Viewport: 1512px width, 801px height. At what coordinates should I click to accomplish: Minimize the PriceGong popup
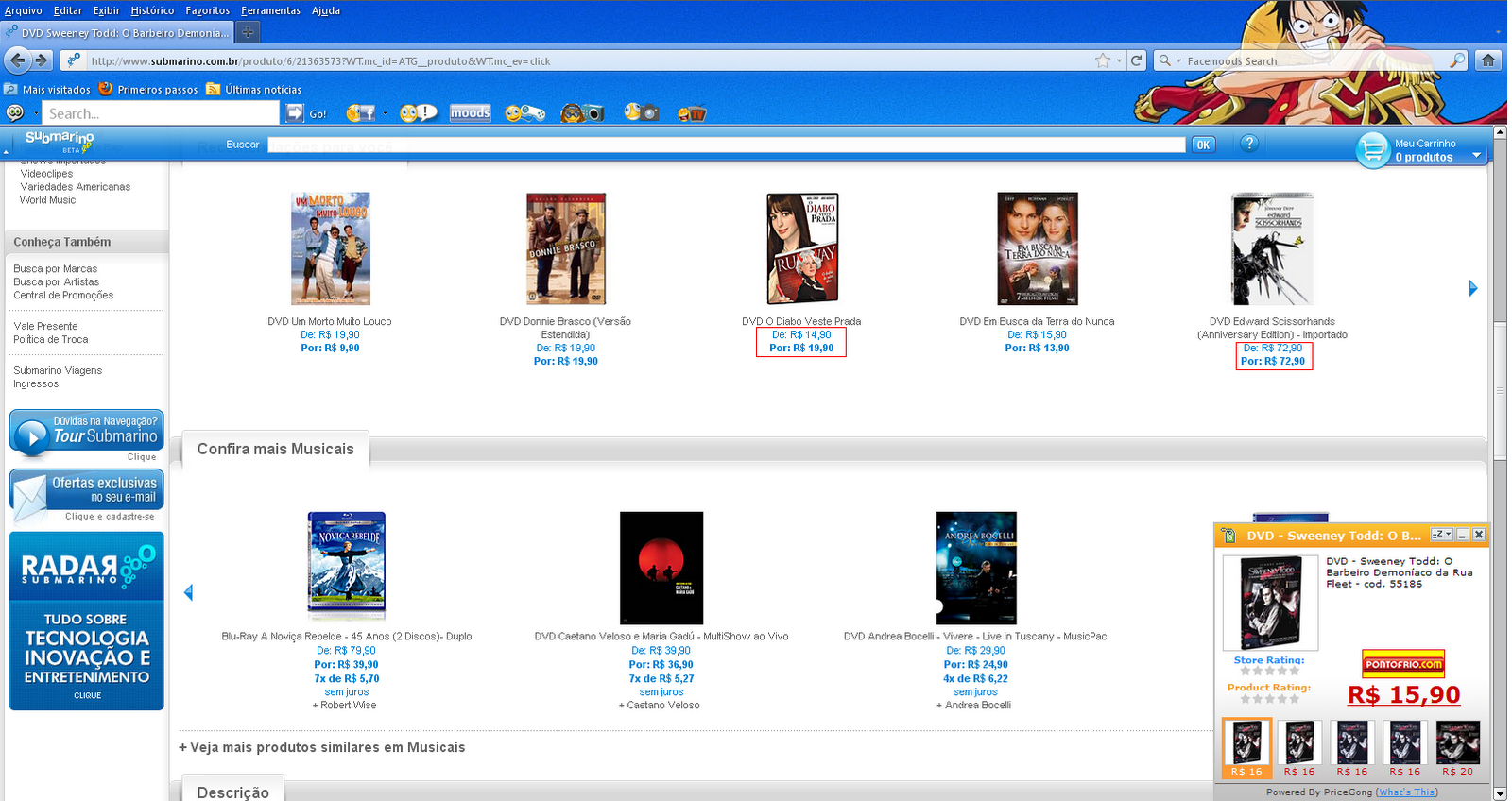1463,535
